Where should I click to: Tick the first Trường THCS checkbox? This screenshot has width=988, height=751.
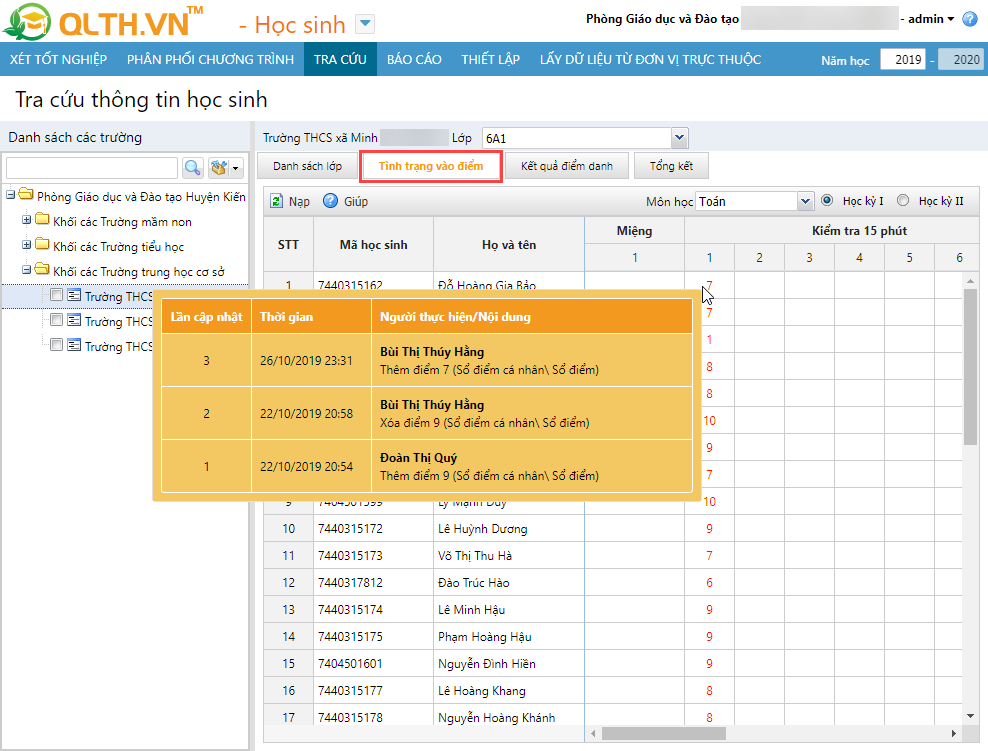57,295
